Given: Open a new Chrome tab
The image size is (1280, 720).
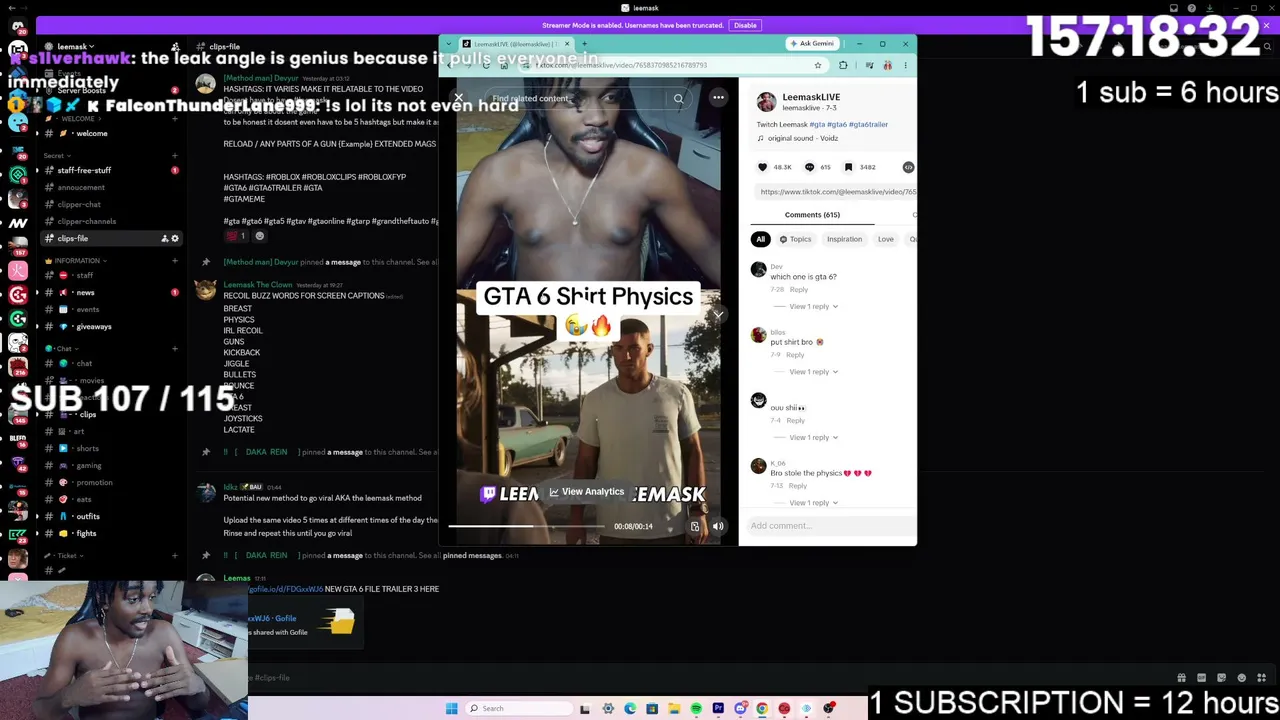Looking at the screenshot, I should click(584, 44).
